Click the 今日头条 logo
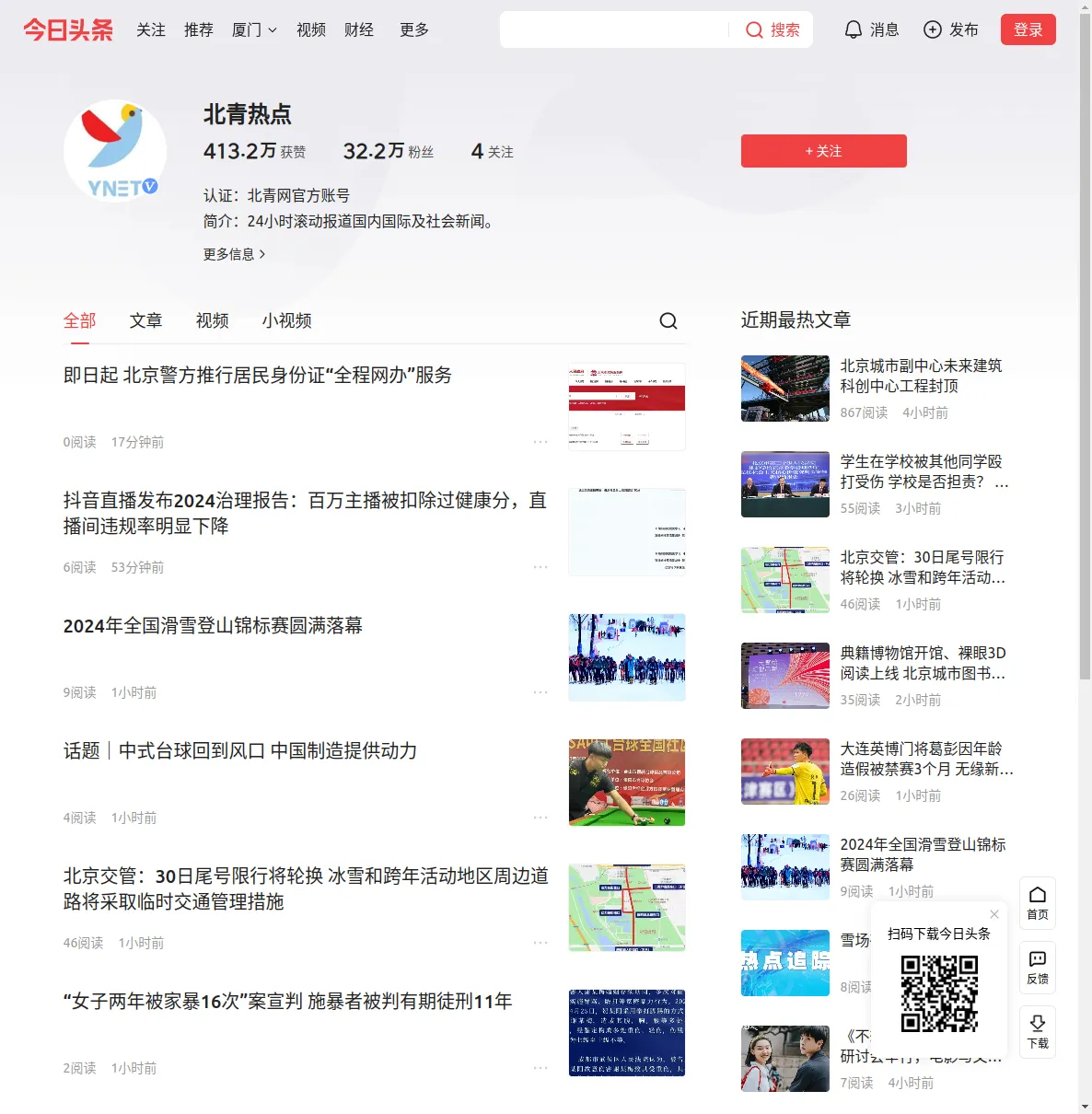Viewport: 1092px width, 1114px height. (68, 30)
